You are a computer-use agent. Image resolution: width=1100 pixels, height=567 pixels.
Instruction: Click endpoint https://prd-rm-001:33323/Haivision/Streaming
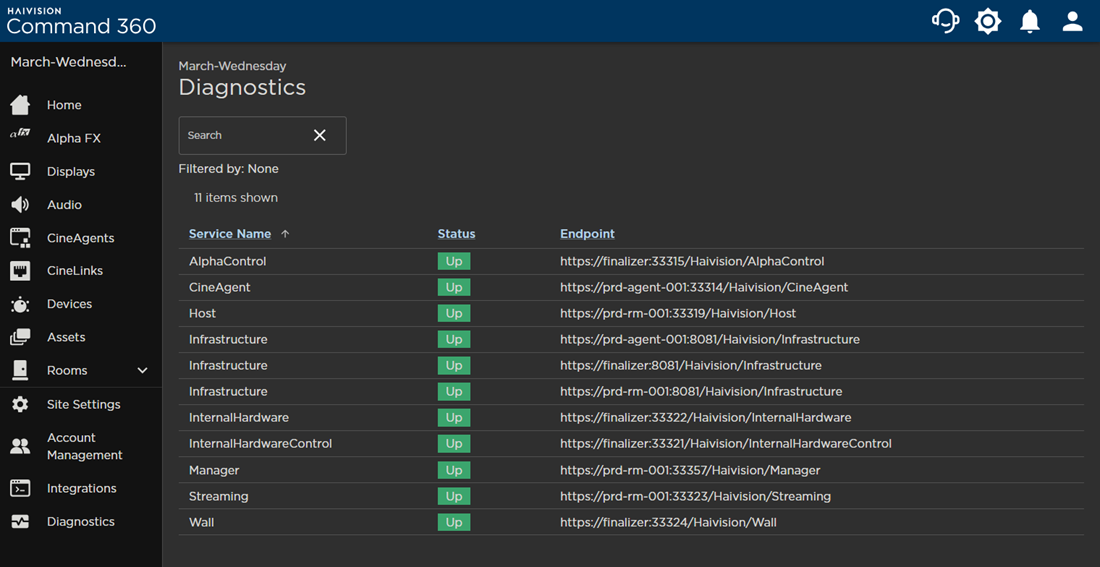coord(695,496)
